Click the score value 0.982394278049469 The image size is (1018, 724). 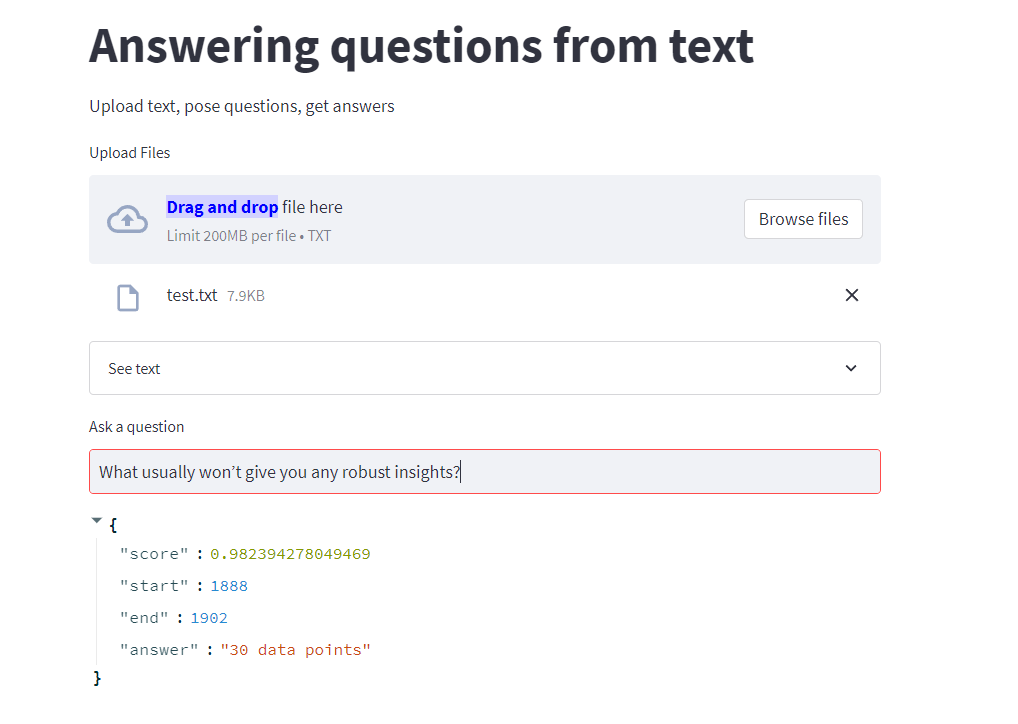coord(290,554)
